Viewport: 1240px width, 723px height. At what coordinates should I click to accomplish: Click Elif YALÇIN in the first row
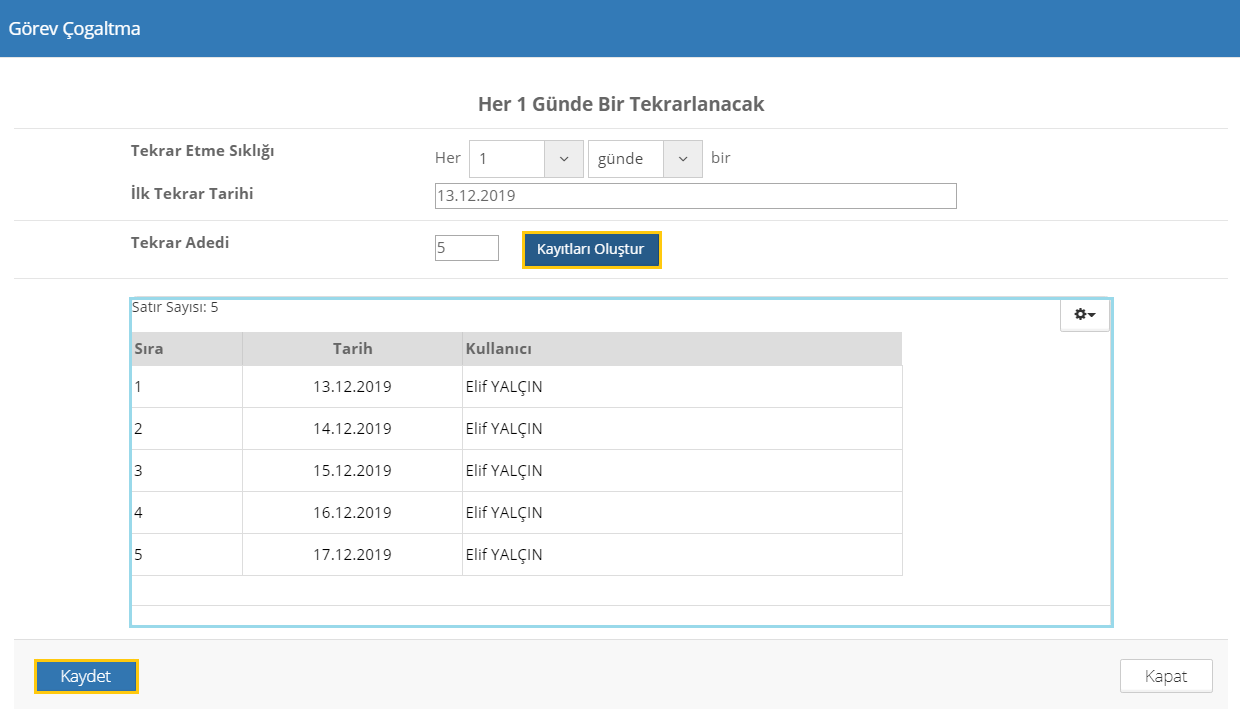coord(504,387)
